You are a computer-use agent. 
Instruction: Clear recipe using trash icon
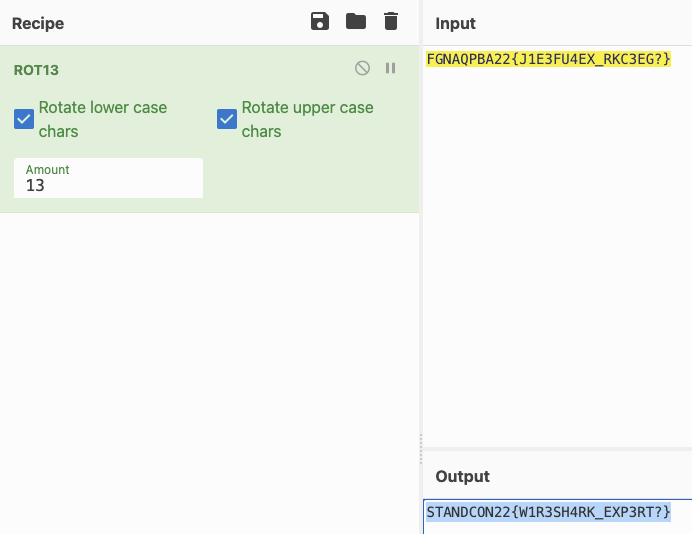(x=391, y=21)
